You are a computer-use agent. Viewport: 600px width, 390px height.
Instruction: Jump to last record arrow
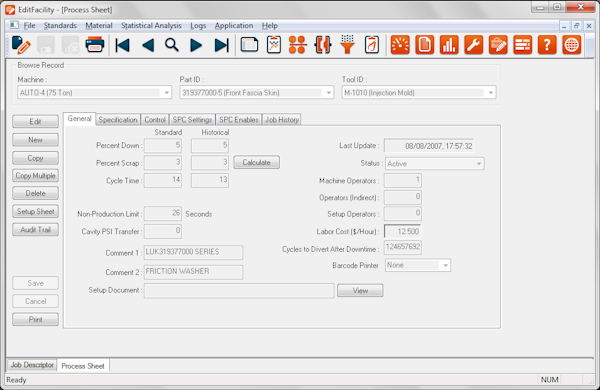(222, 45)
